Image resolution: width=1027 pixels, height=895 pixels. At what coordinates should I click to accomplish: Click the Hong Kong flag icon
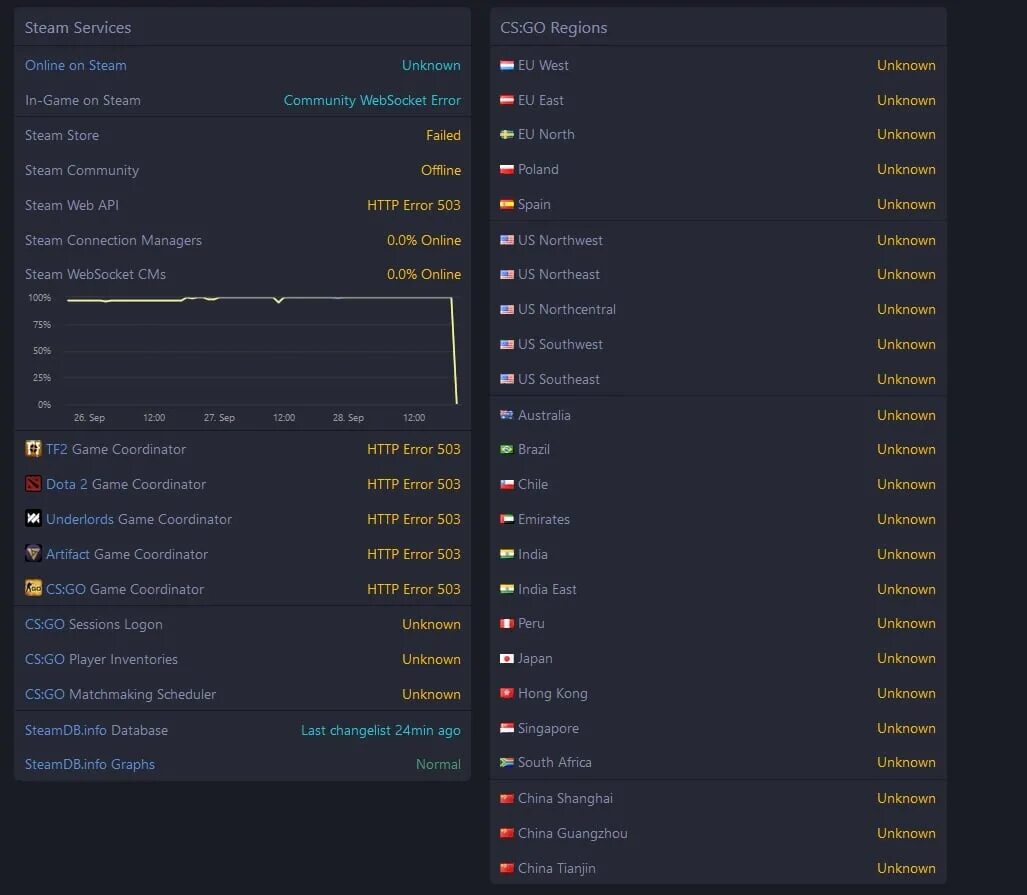pyautogui.click(x=506, y=693)
